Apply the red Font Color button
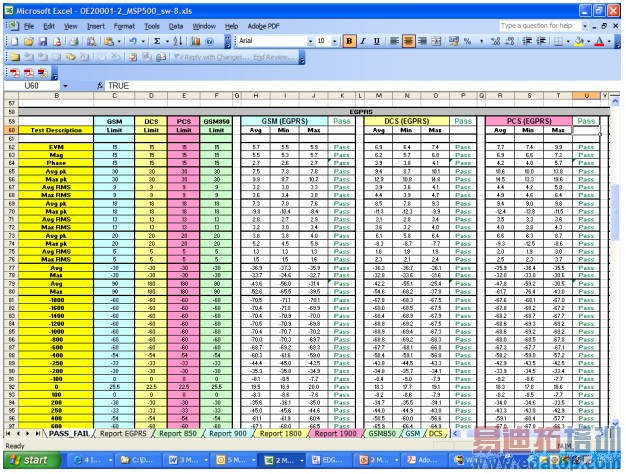The image size is (626, 474). [x=600, y=41]
